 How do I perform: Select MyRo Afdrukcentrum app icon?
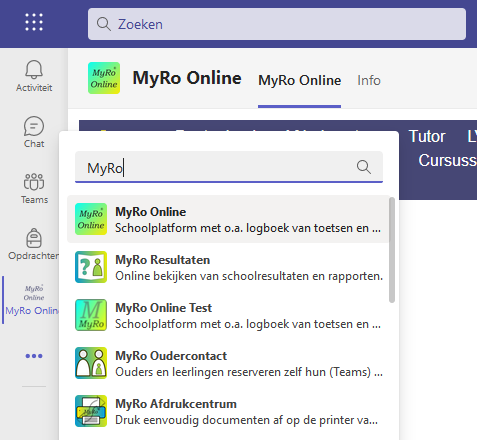(x=91, y=411)
